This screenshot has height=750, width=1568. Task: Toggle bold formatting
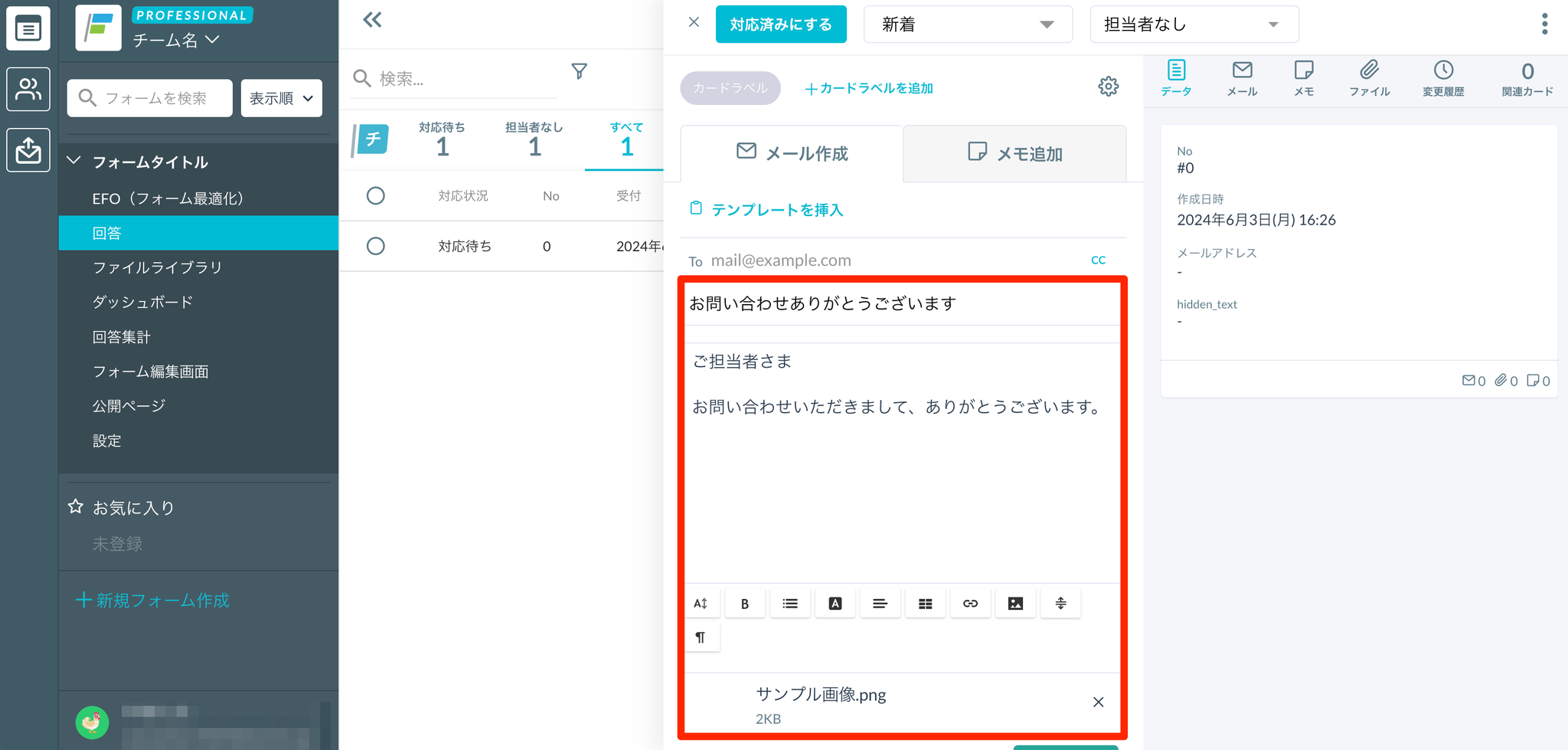point(745,604)
